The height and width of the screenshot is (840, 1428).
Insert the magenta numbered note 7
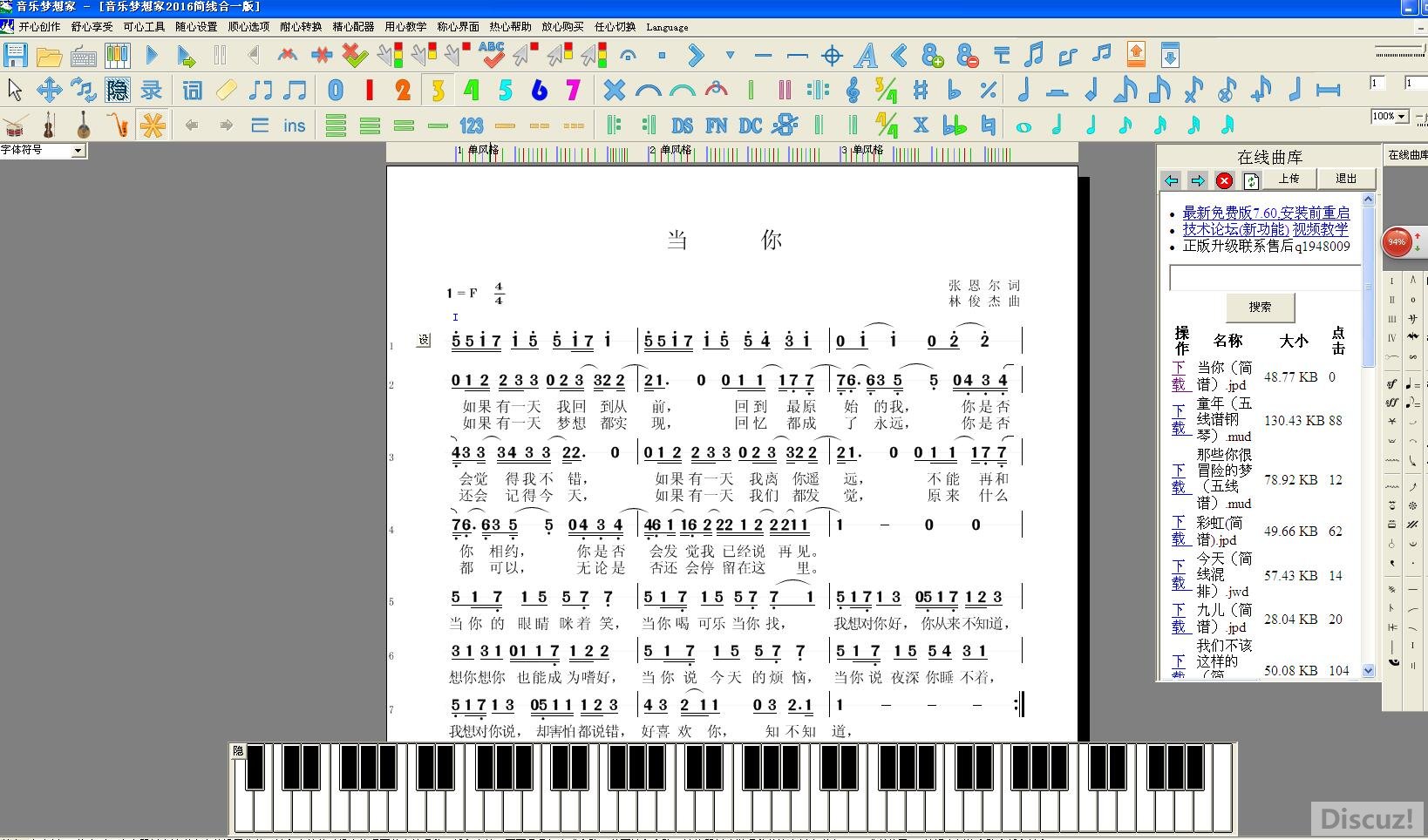click(x=573, y=90)
